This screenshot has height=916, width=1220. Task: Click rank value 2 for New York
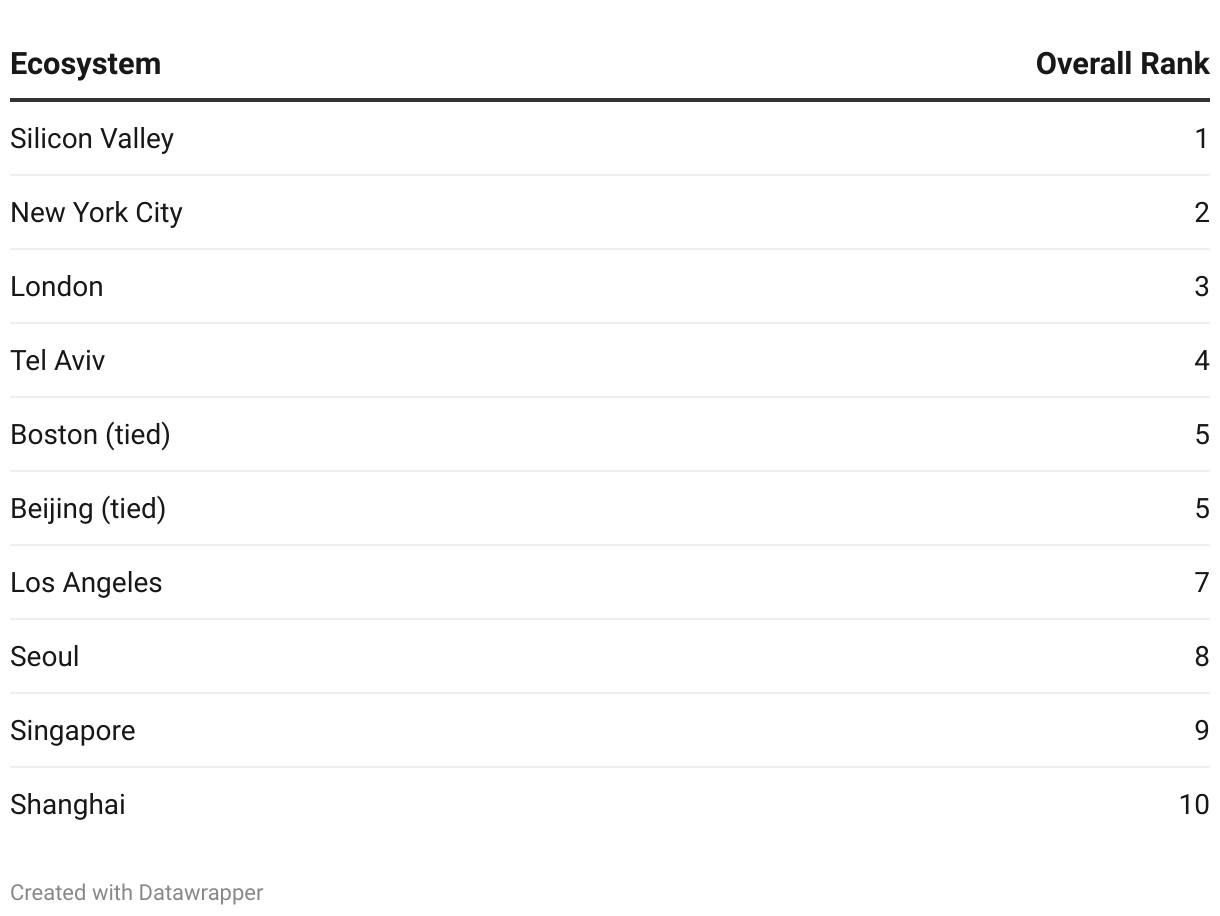[x=1202, y=212]
